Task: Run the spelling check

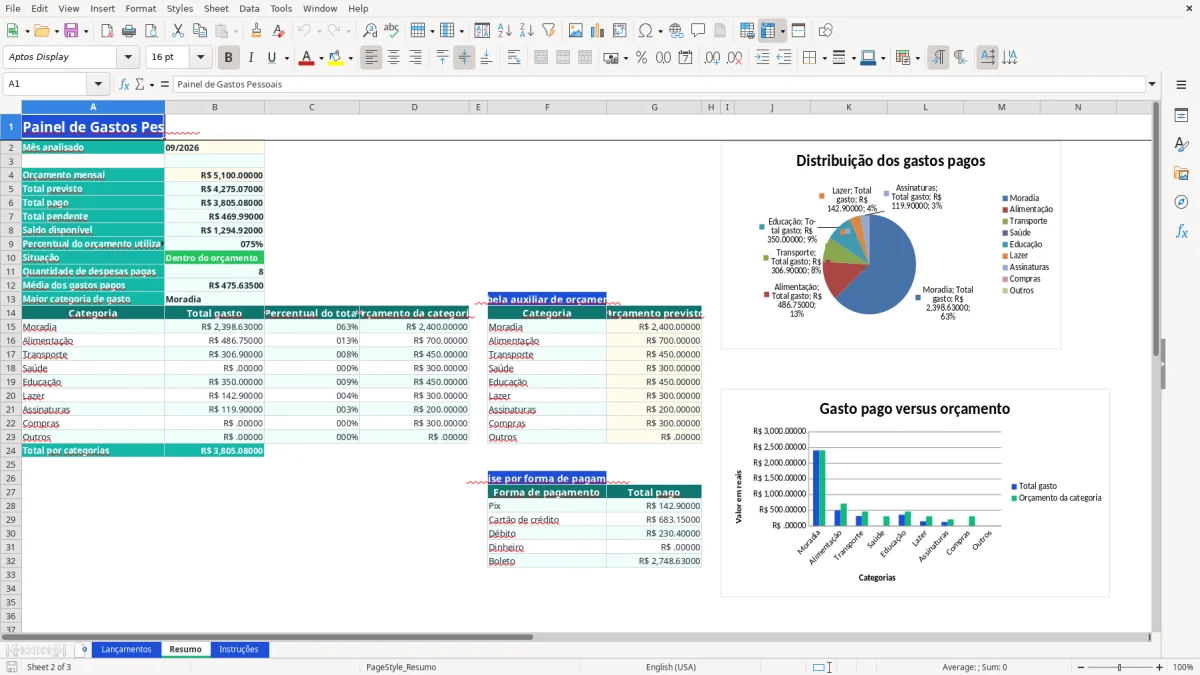Action: (392, 31)
